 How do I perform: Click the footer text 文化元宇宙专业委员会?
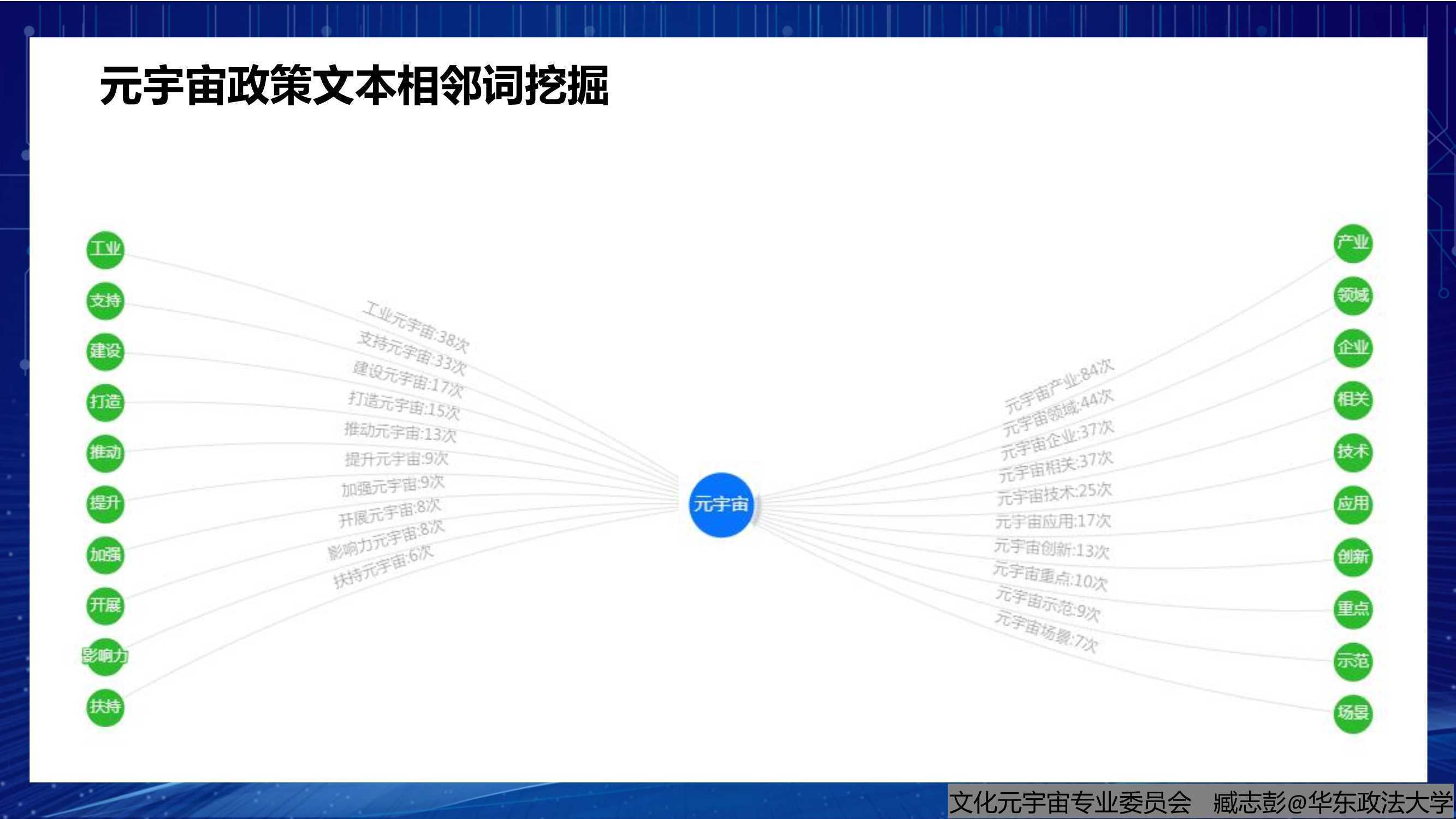1070,802
